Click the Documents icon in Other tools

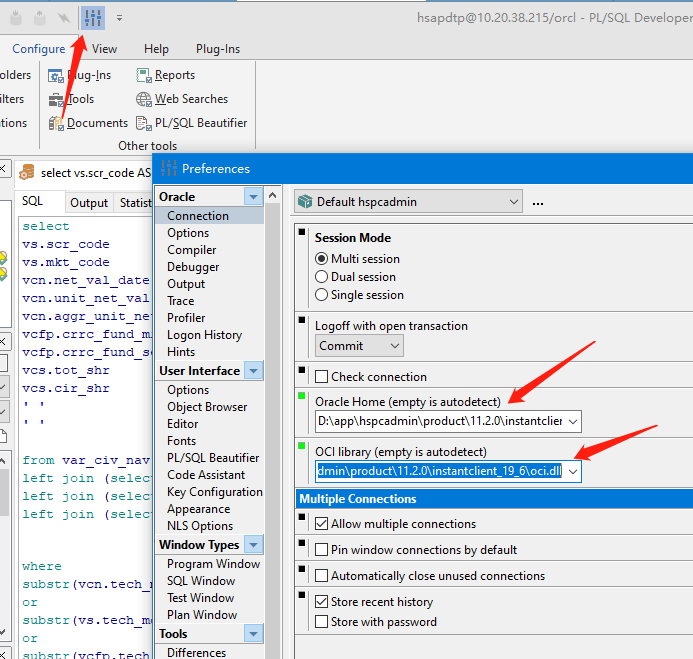point(57,123)
